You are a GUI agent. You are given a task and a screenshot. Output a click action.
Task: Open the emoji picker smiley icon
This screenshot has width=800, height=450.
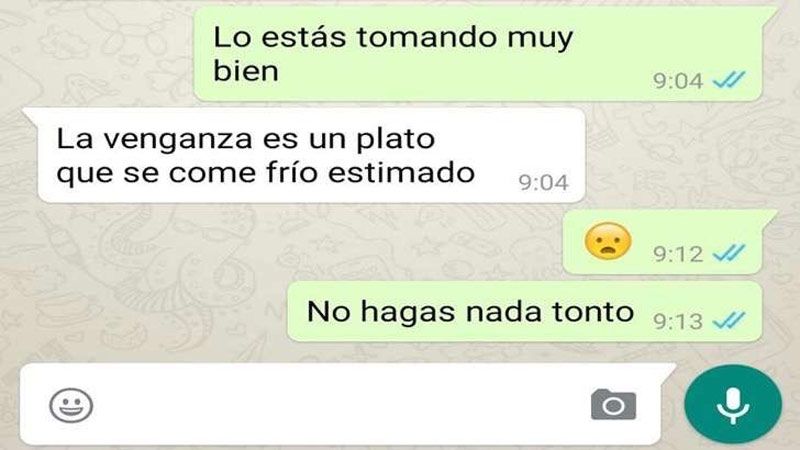pyautogui.click(x=71, y=405)
